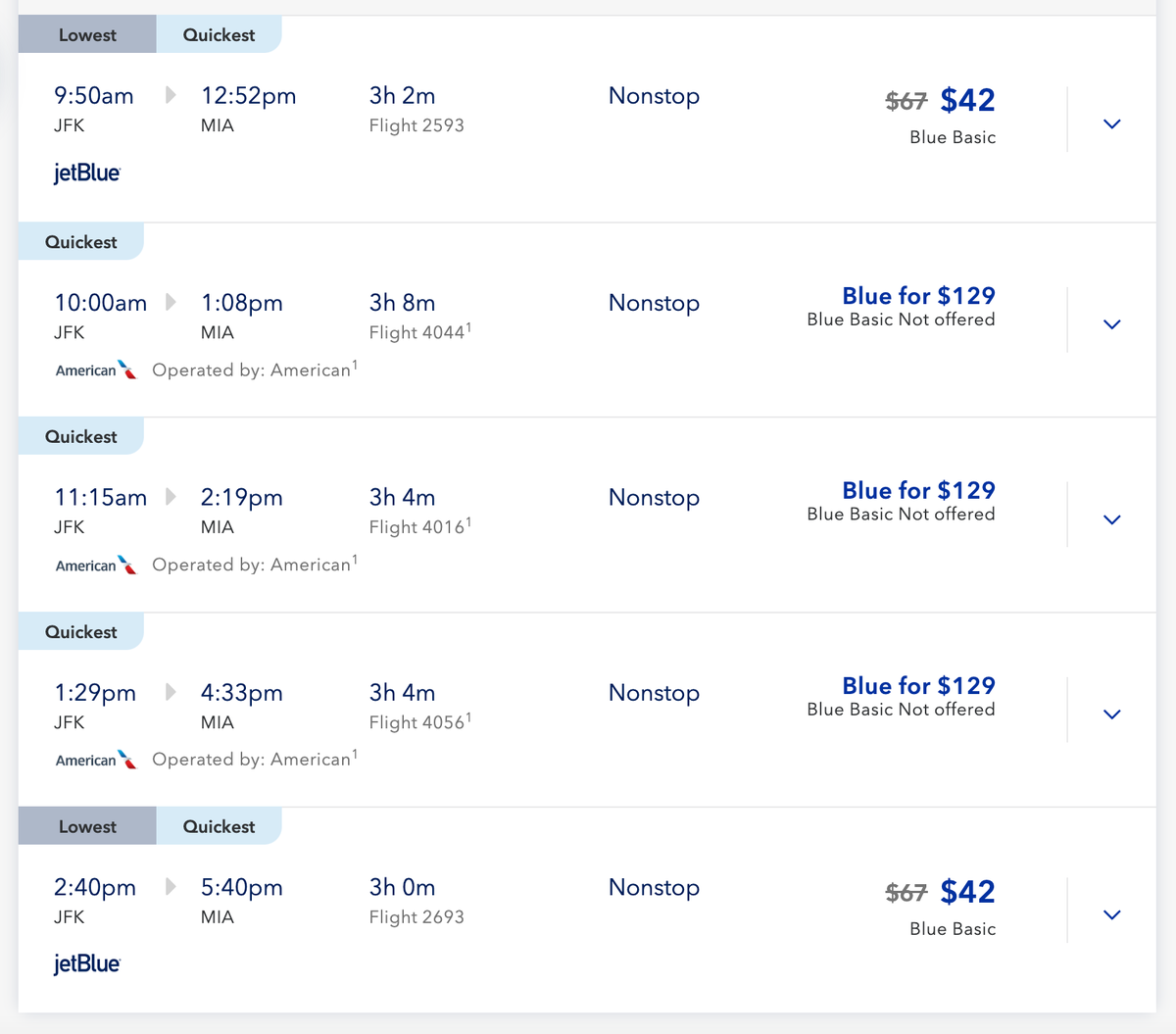The image size is (1176, 1034).
Task: Select the $42 fare for the 9:50am flight
Action: pos(968,99)
